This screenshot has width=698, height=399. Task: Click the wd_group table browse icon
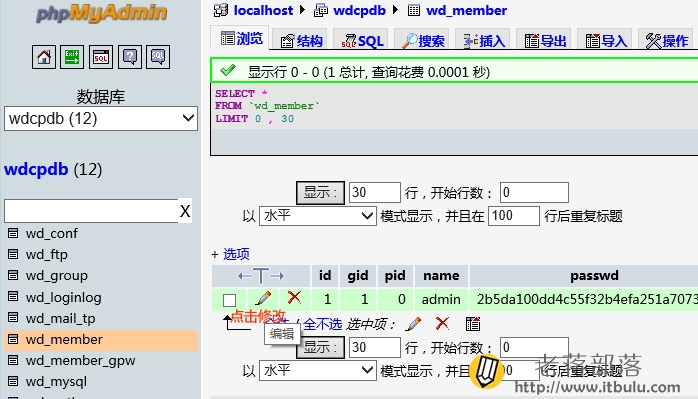(x=13, y=275)
